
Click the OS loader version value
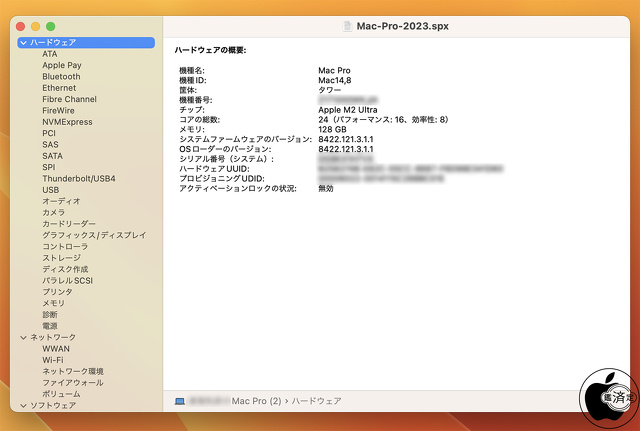[346, 149]
